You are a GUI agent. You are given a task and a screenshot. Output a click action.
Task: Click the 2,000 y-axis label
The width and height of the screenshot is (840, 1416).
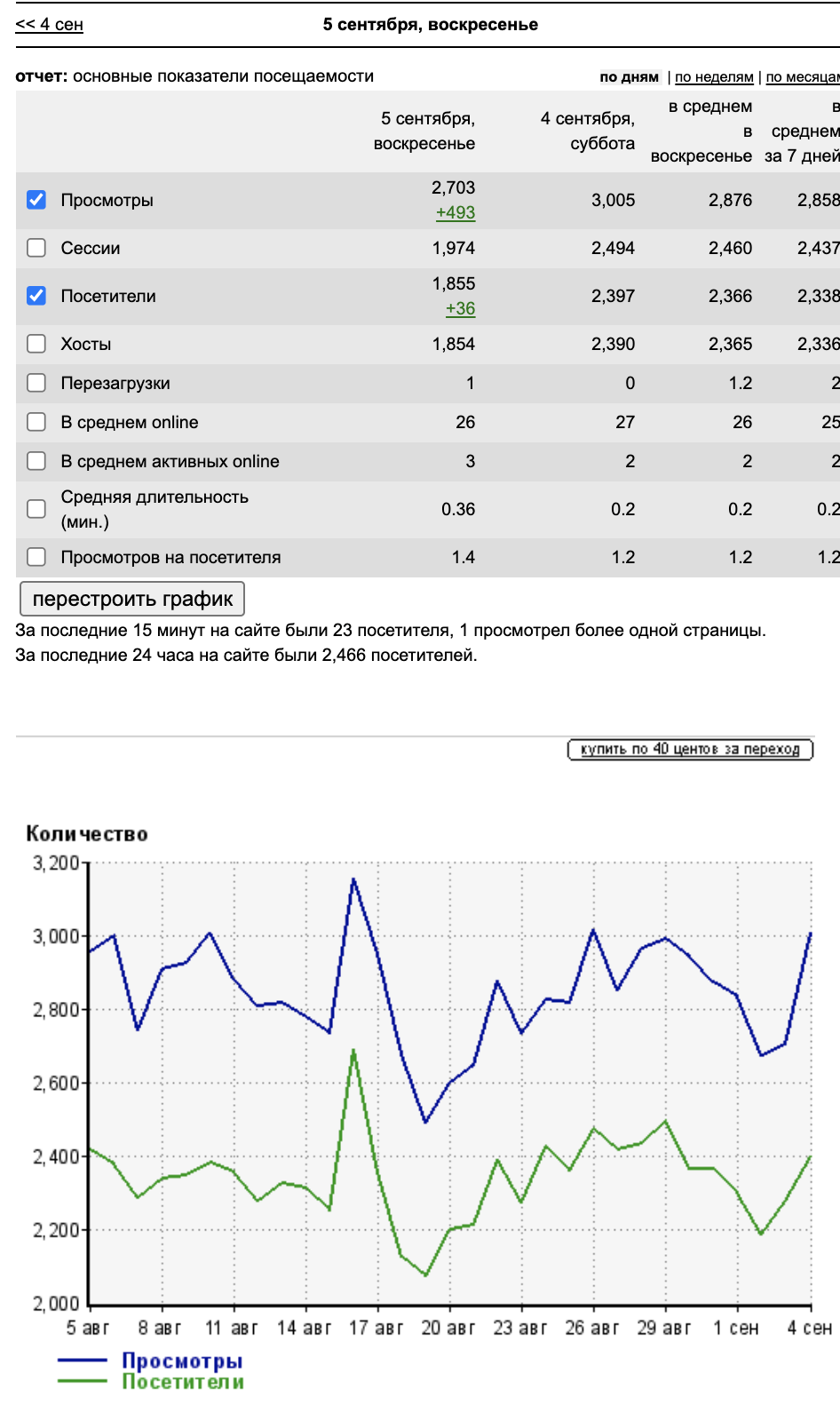56,1303
